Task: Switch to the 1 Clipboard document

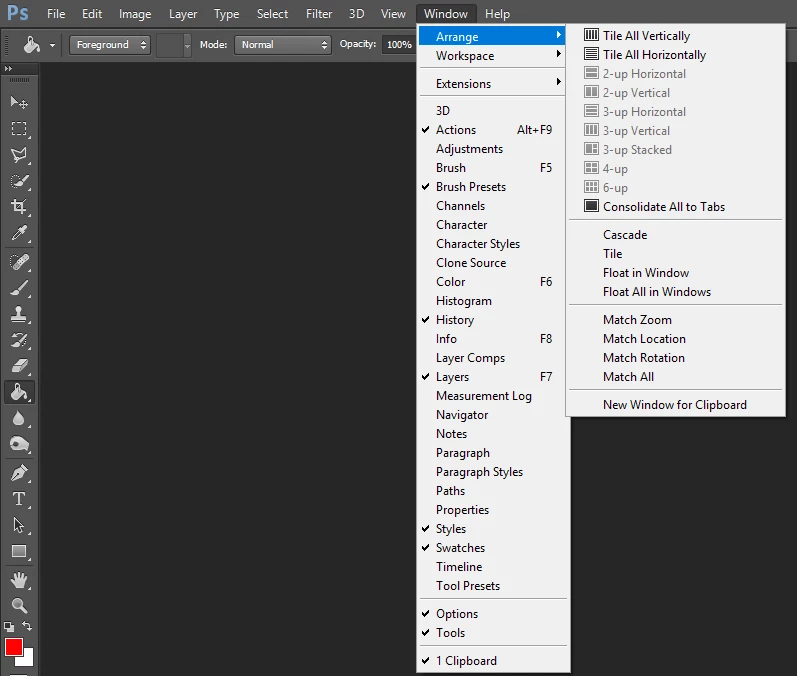Action: [x=492, y=661]
